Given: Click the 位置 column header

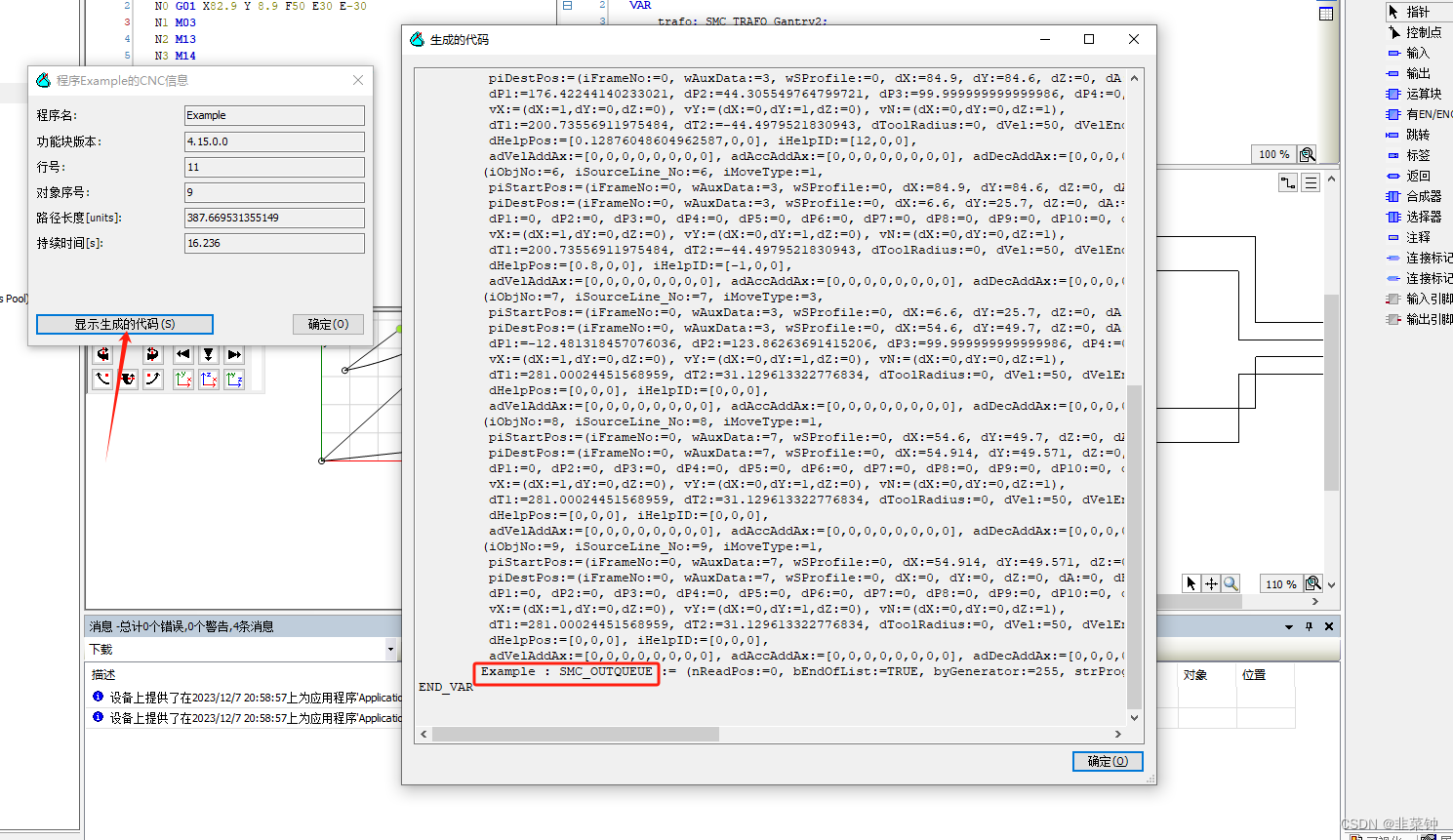Looking at the screenshot, I should [x=1254, y=675].
